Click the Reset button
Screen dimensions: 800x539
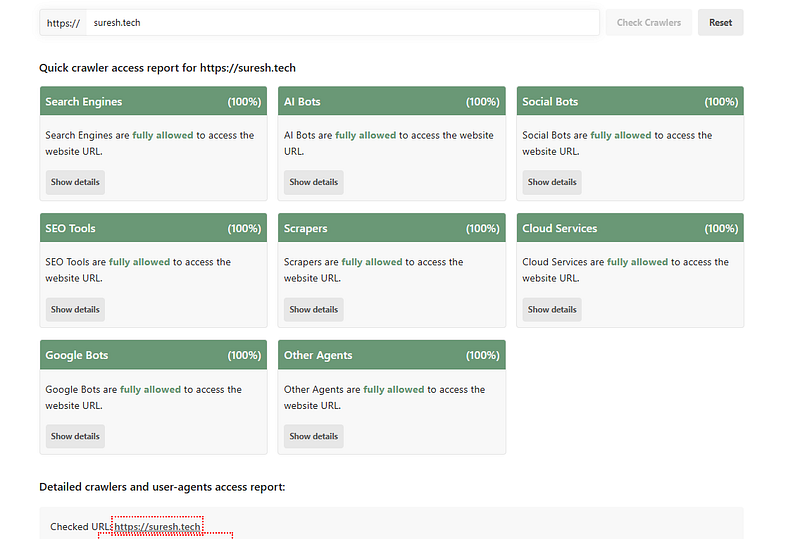point(720,22)
